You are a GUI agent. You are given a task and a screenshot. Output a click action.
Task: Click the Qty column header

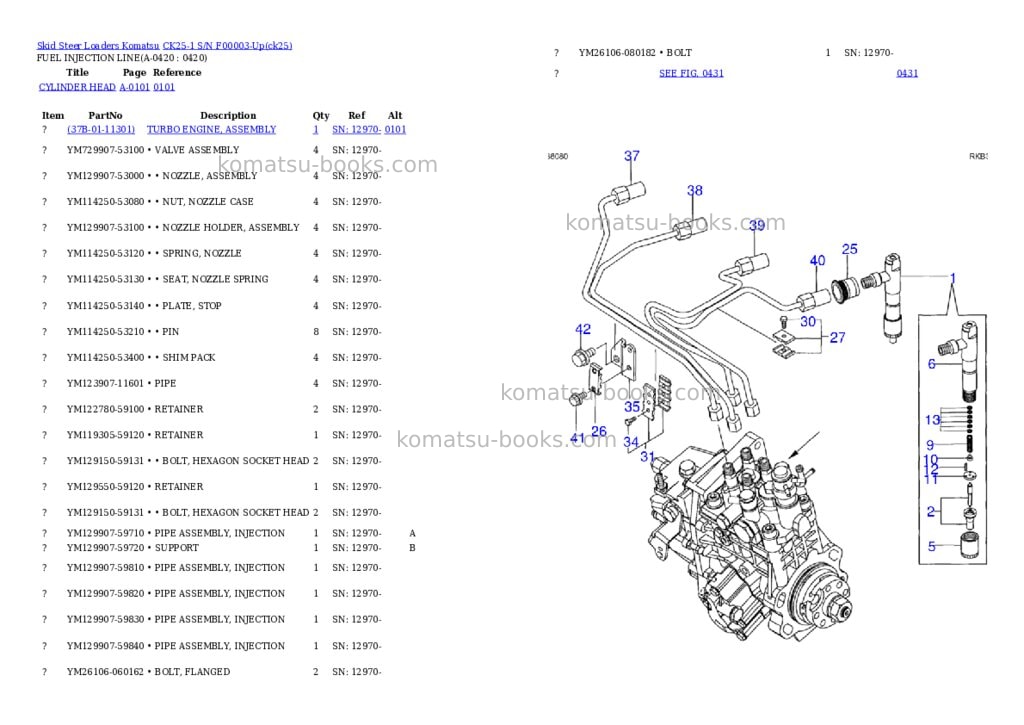pyautogui.click(x=321, y=116)
